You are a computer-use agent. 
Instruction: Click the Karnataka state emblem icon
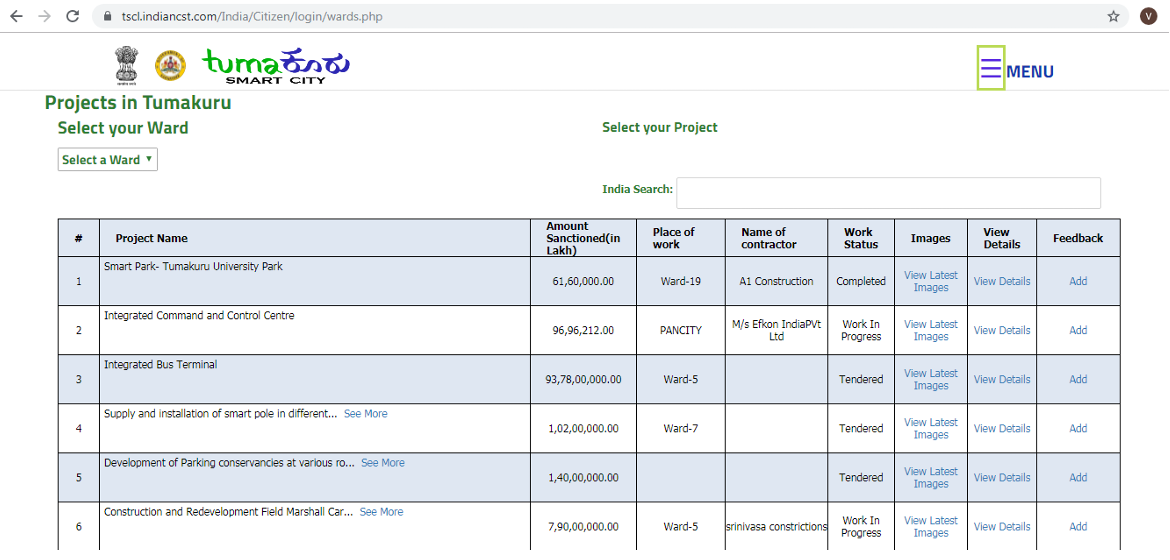pos(170,66)
